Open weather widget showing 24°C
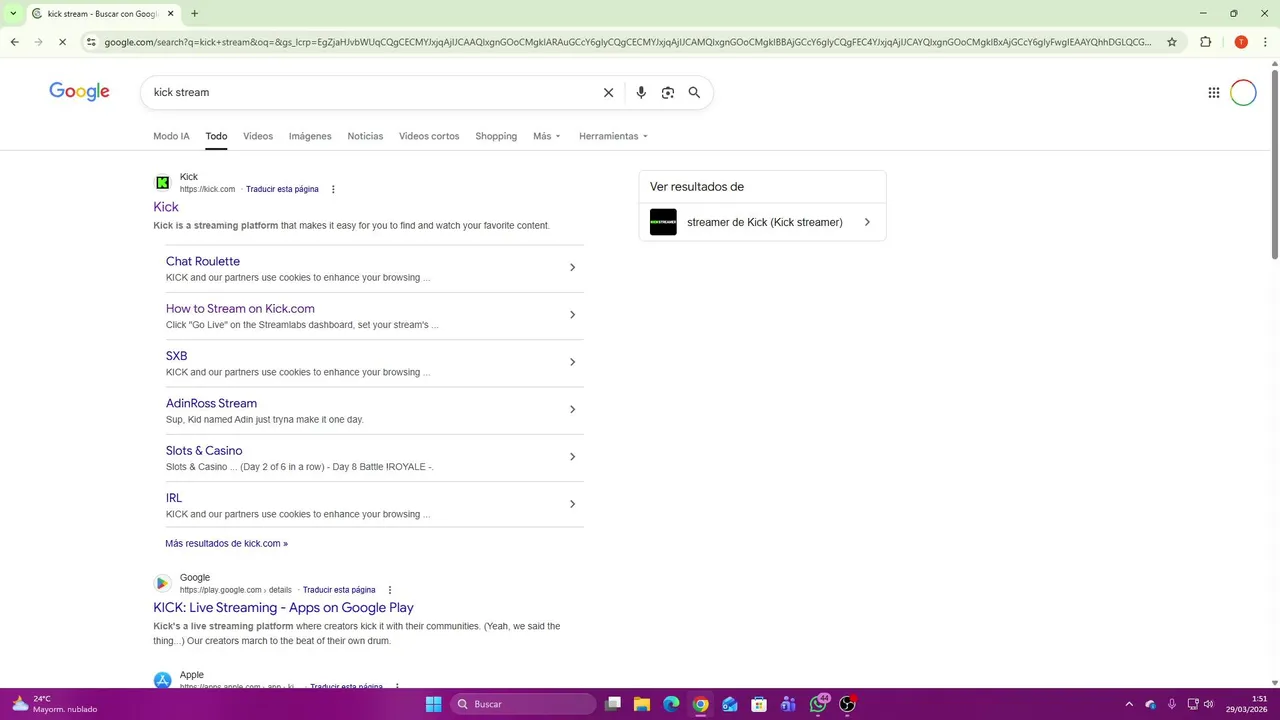 [55, 704]
